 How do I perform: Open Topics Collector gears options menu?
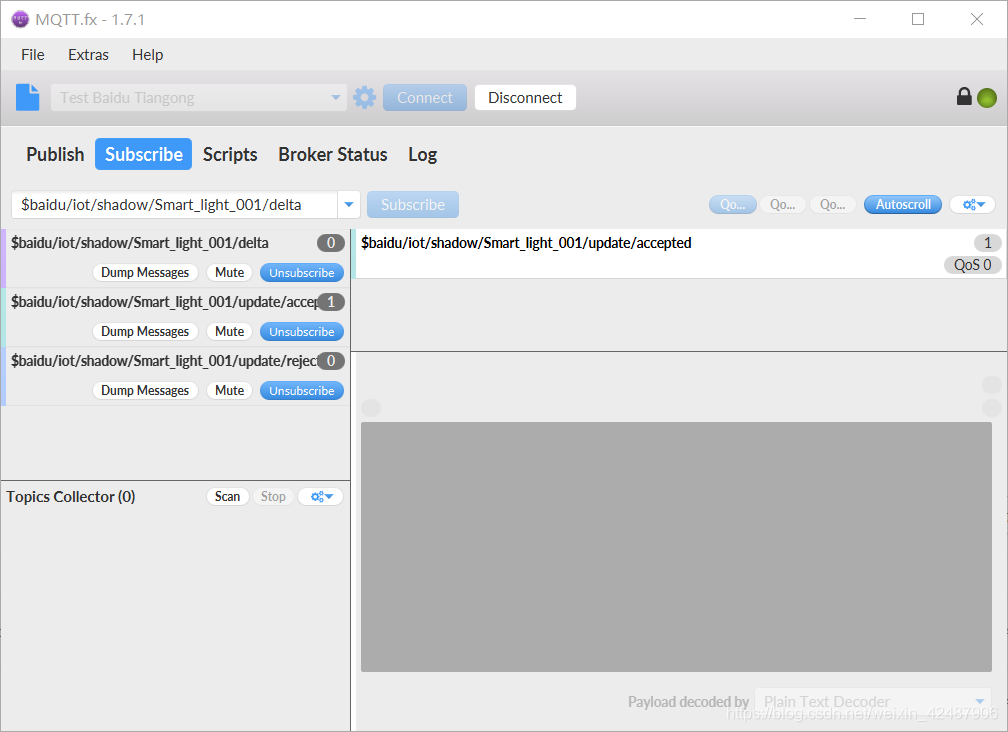[321, 496]
